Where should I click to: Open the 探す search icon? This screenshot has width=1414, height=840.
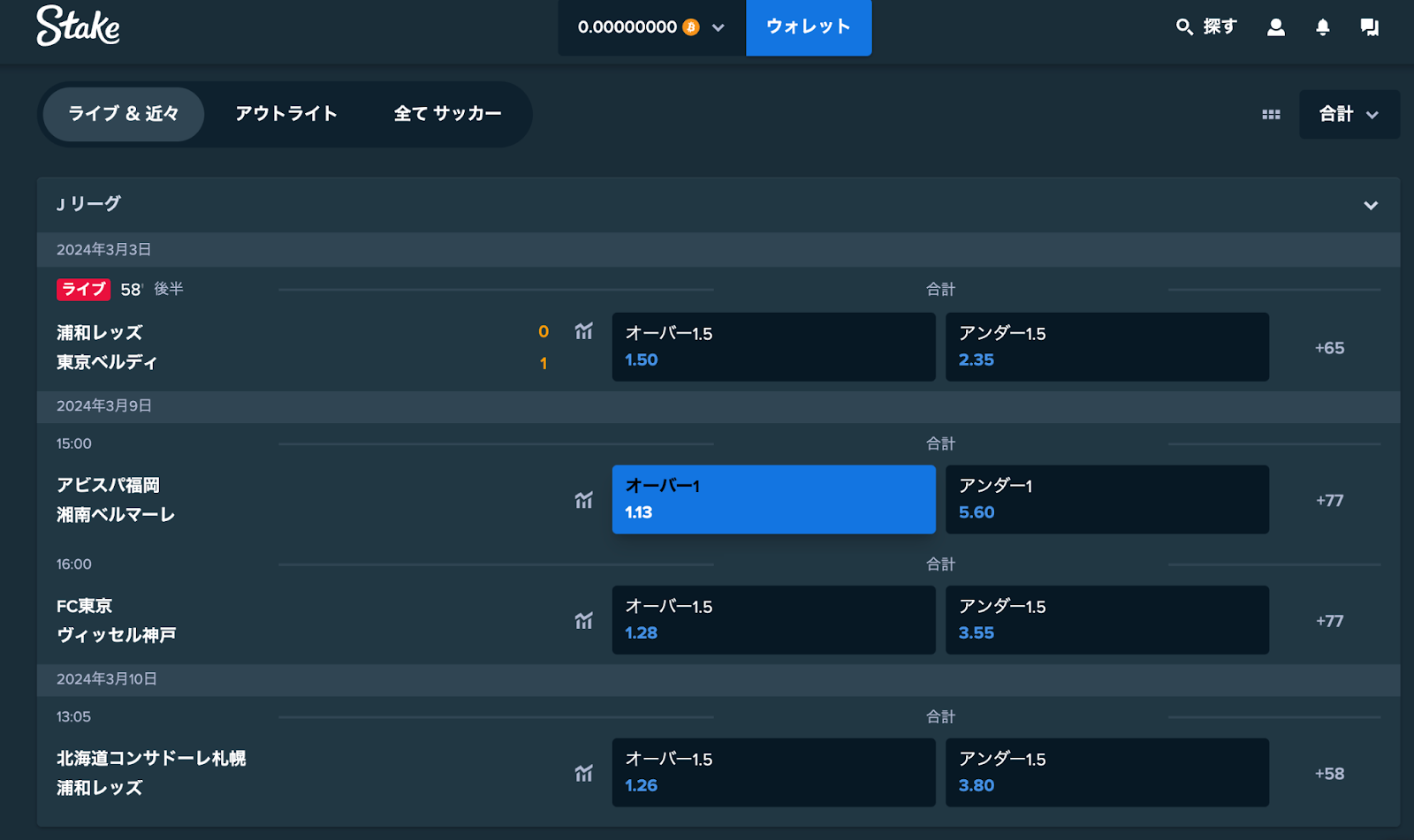[1184, 27]
